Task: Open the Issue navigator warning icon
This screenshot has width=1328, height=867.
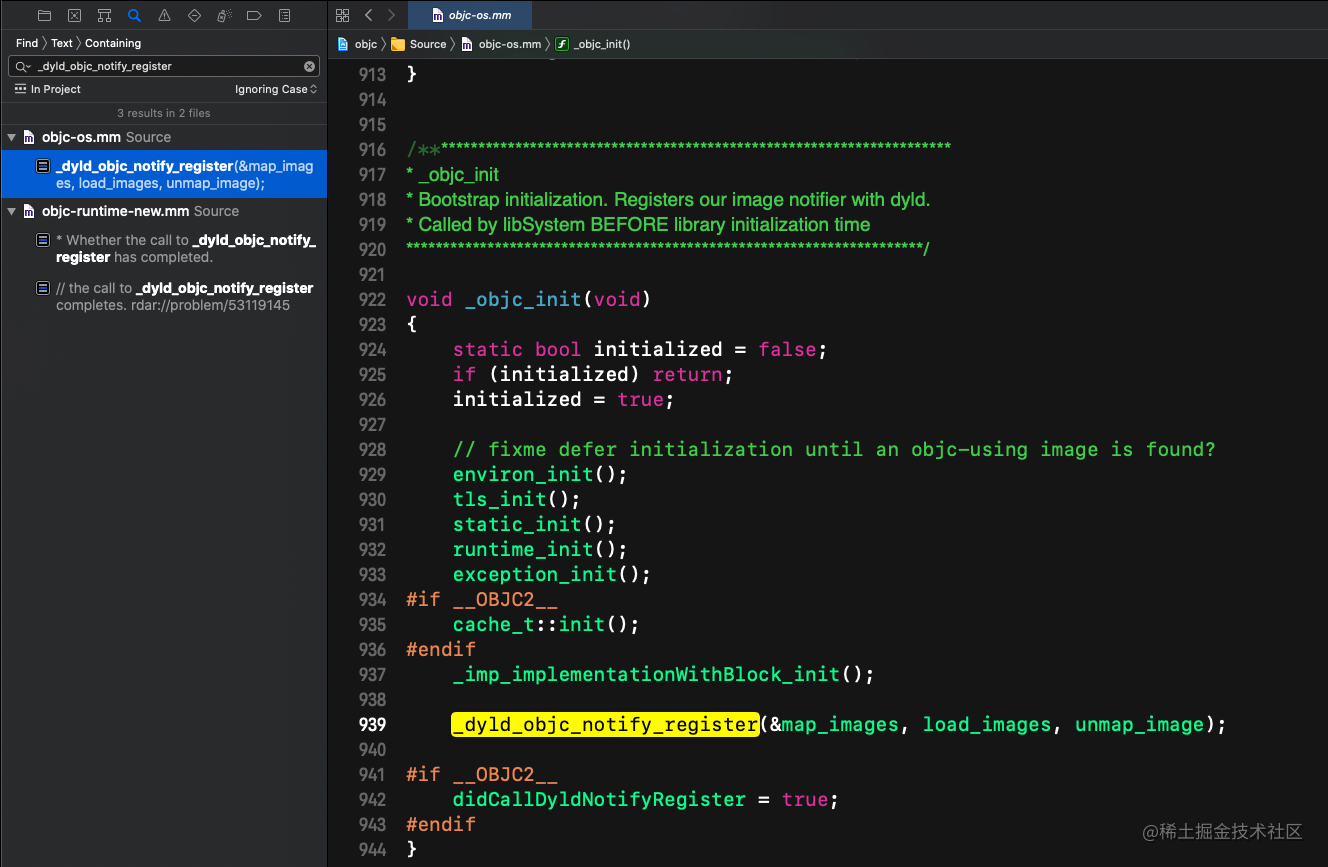Action: pyautogui.click(x=164, y=15)
